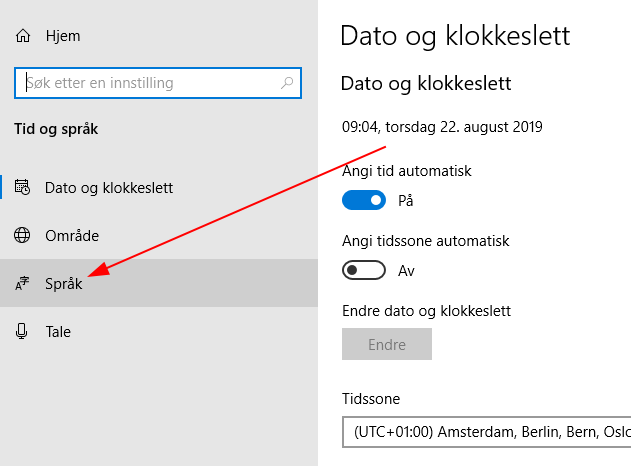Image resolution: width=631 pixels, height=466 pixels.
Task: Click the calendar clock icon for Dato og klokkeslett
Action: [x=22, y=187]
